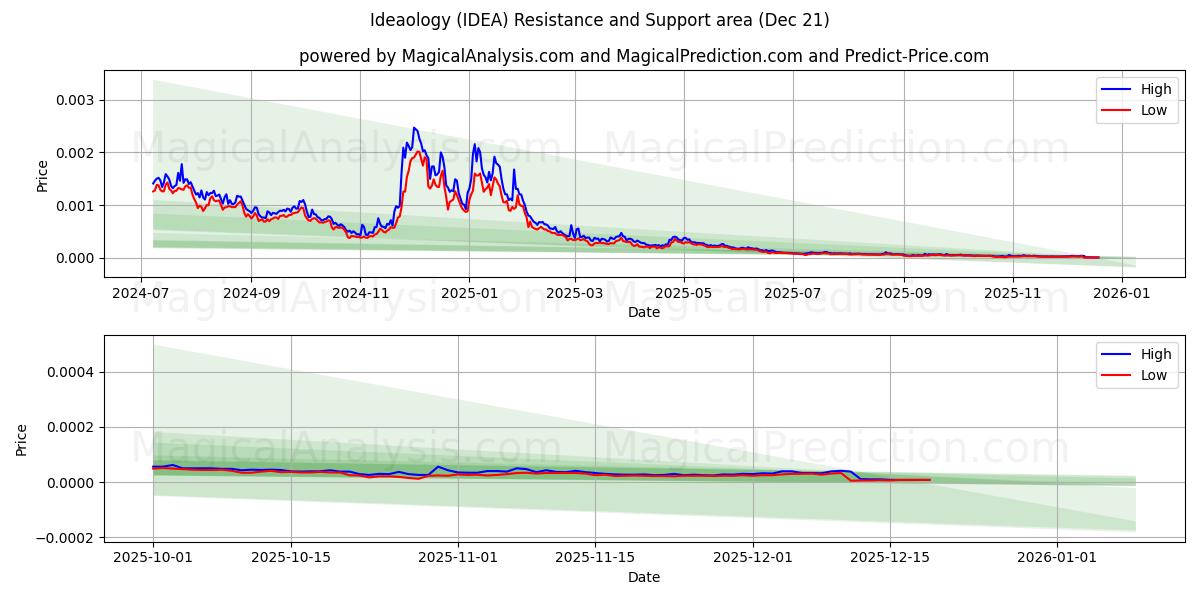Click the '2024-09' x-axis tick label

coord(250,293)
